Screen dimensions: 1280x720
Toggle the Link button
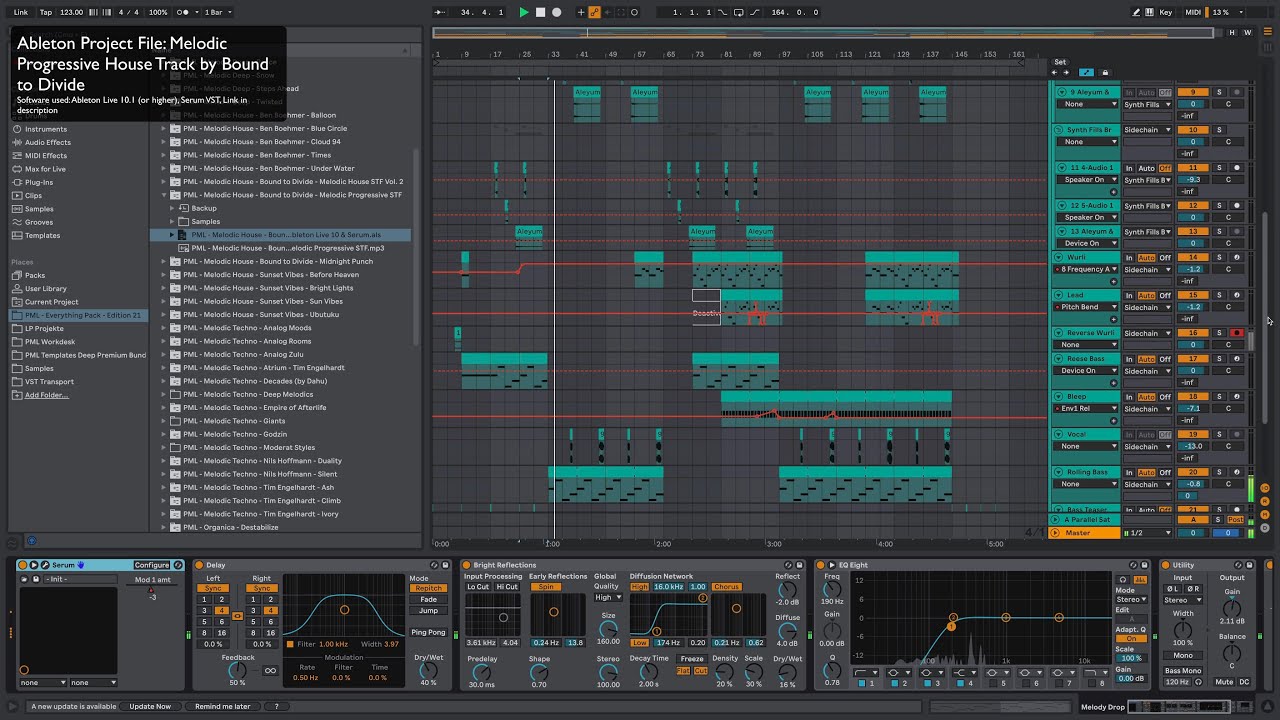click(x=21, y=12)
